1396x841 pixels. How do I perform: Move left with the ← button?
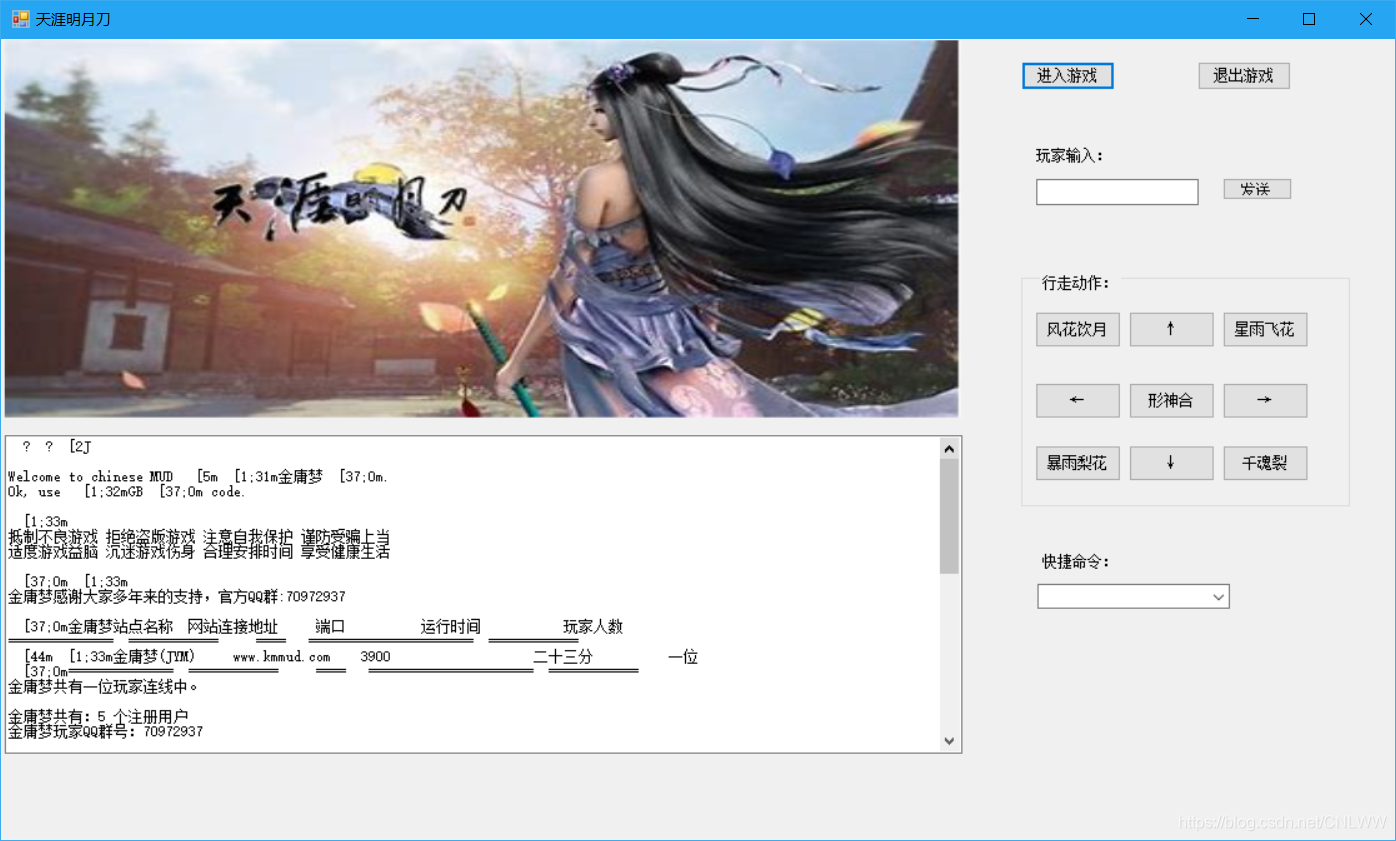point(1077,400)
